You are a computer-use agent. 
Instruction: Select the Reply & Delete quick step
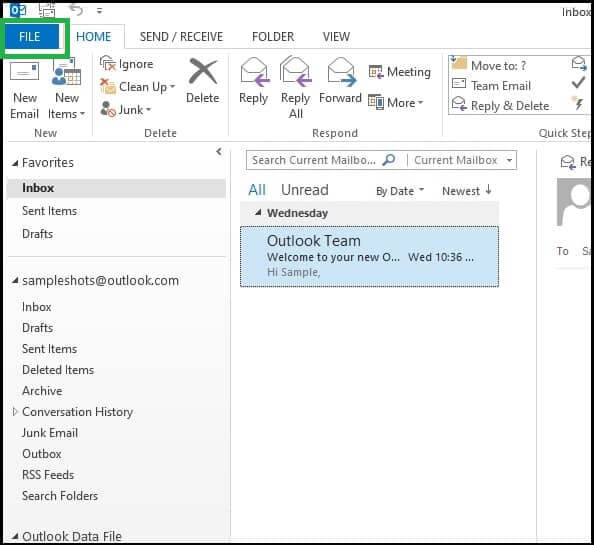500,106
